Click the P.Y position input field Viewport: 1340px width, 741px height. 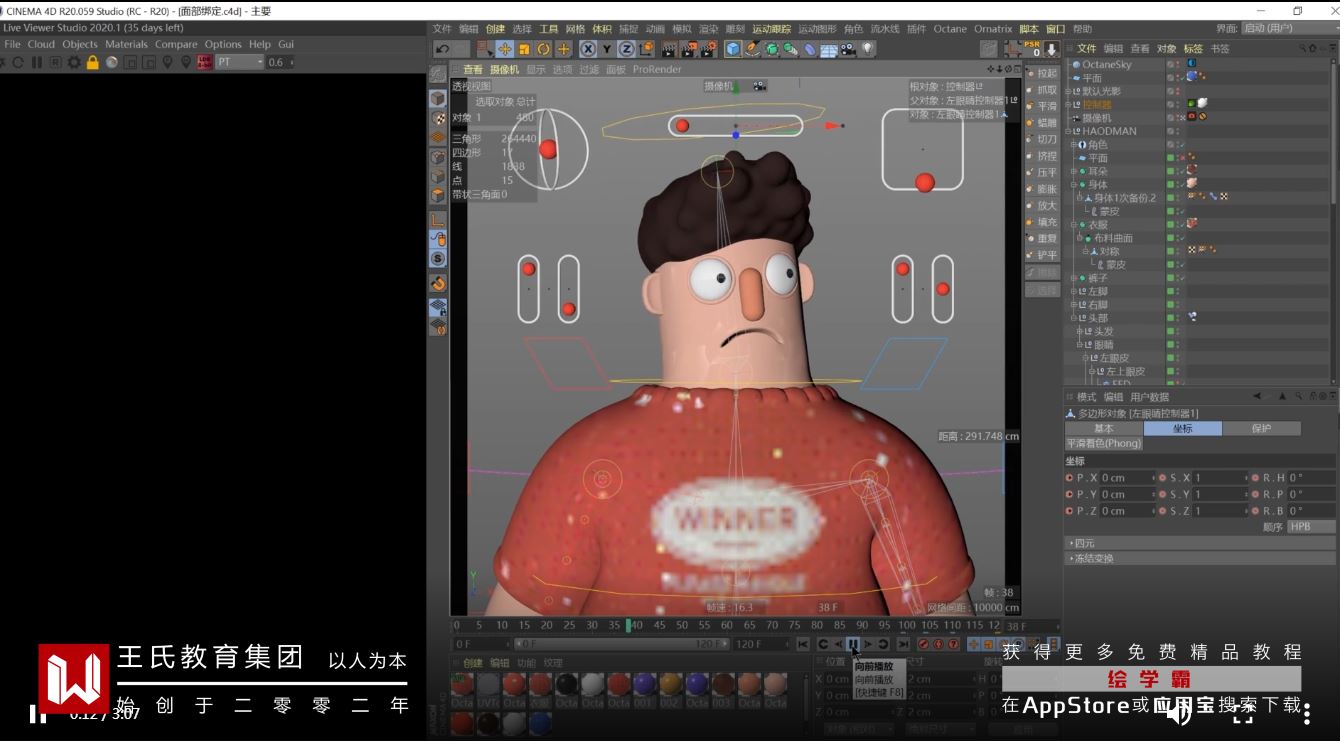(1129, 494)
